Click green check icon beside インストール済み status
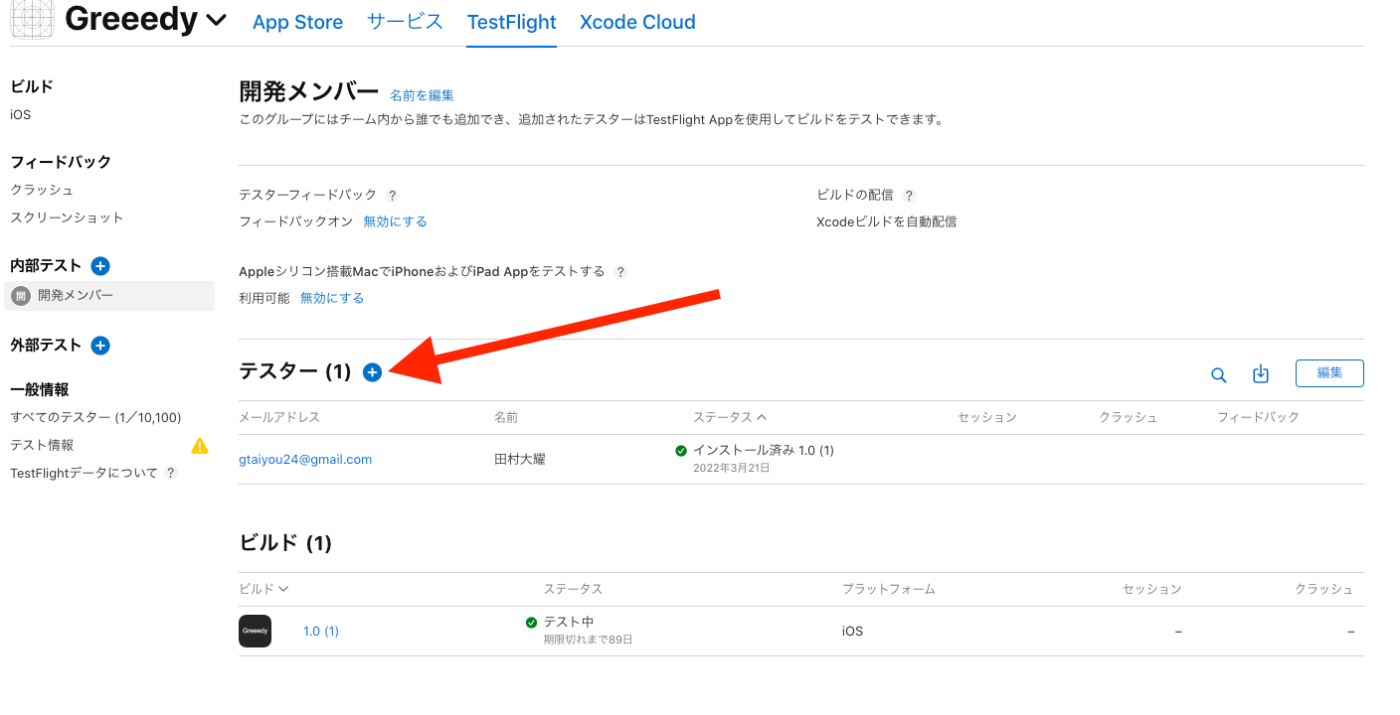The width and height of the screenshot is (1400, 715). pyautogui.click(x=681, y=451)
